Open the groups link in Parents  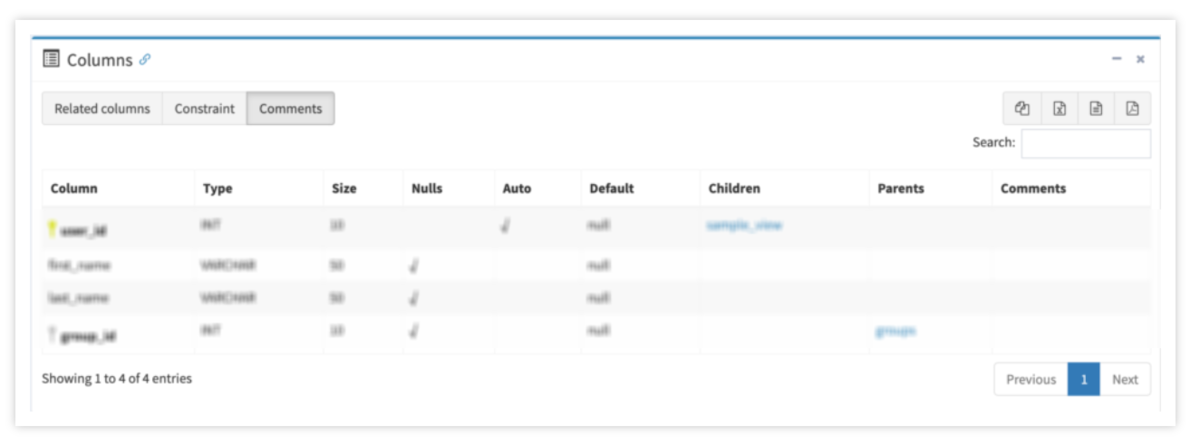coord(895,331)
